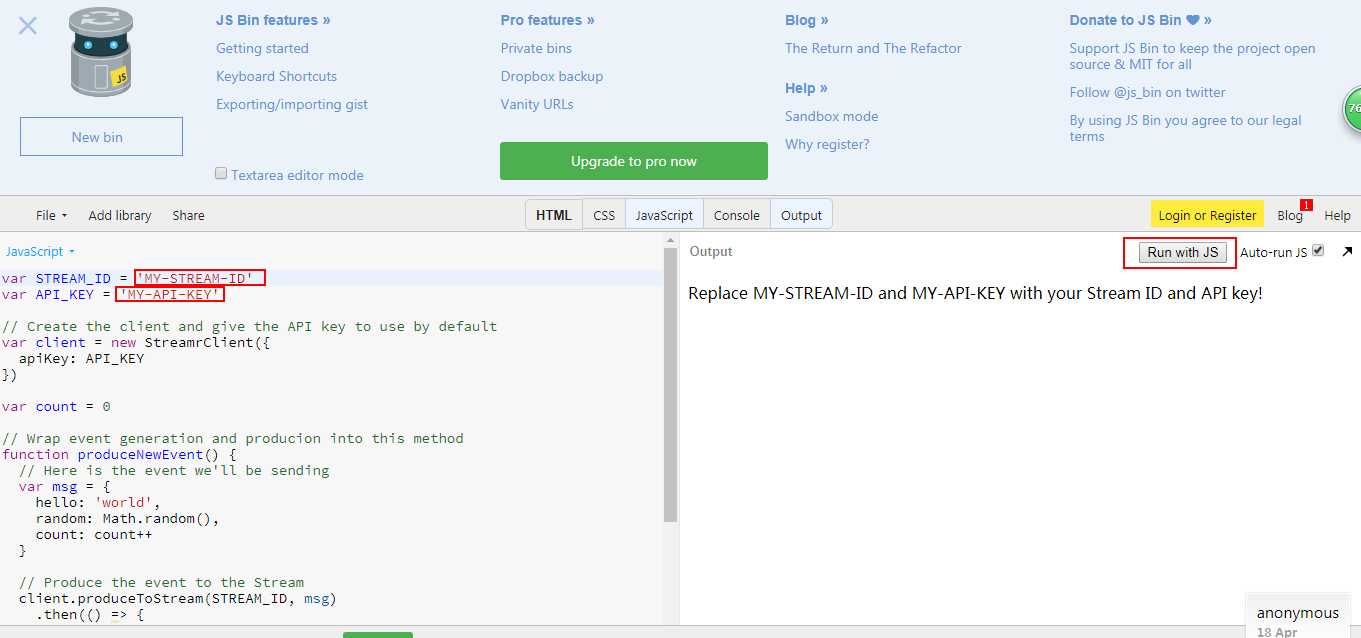
Task: Click the code editor vertical scrollbar
Action: pos(670,385)
